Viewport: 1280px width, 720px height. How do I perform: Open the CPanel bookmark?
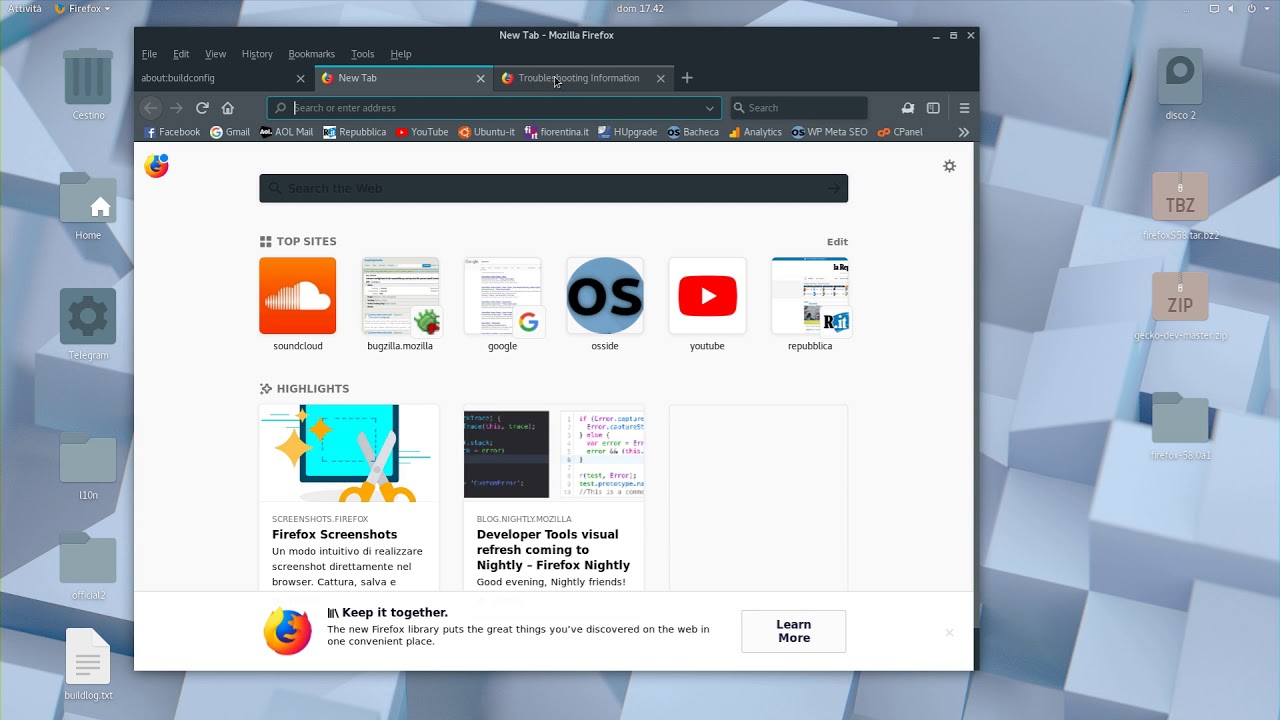pyautogui.click(x=900, y=132)
